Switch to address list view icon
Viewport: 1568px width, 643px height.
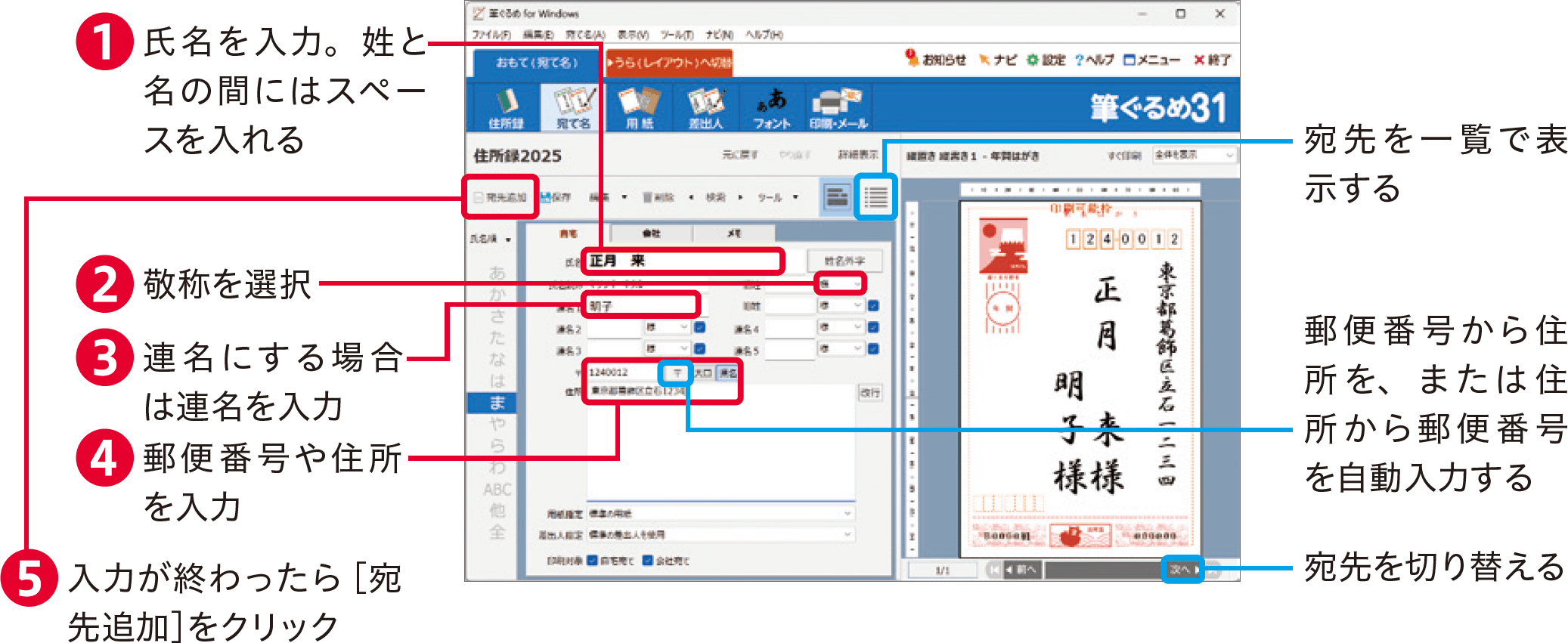(875, 196)
